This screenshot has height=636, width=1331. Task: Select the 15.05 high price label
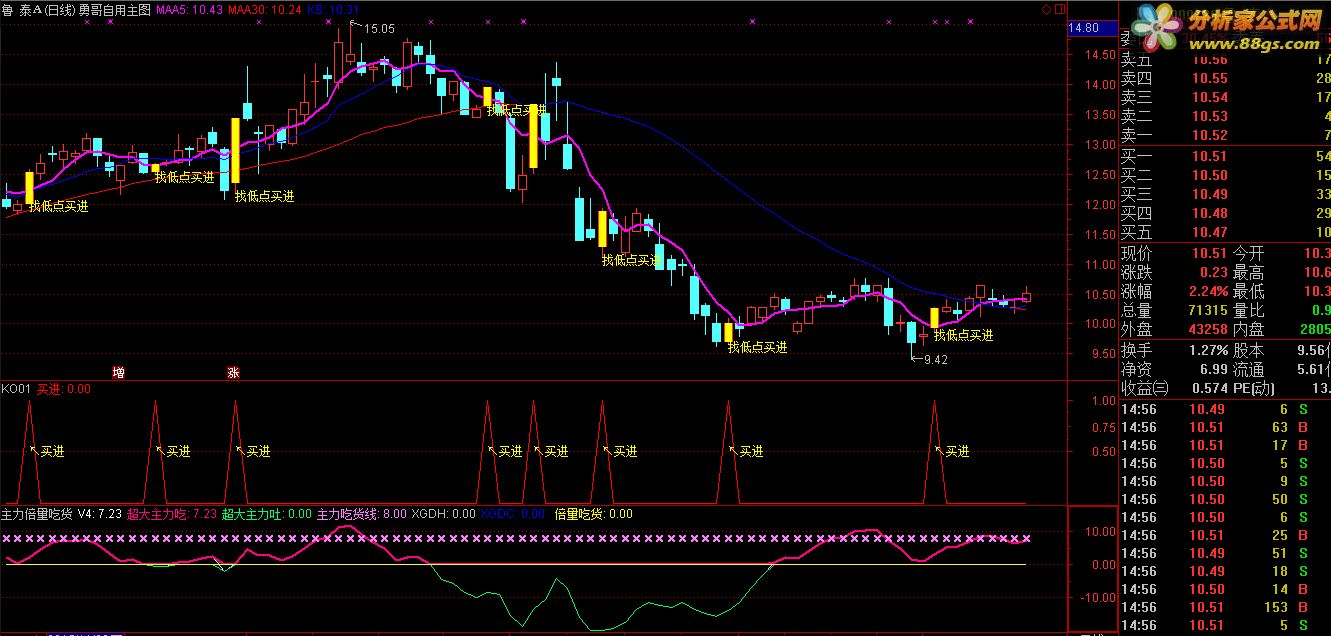click(379, 29)
